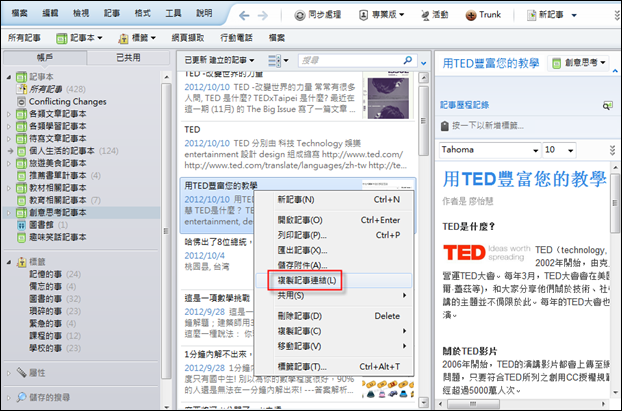Click the 標籤 tag toolbar icon
The image size is (622, 411).
pos(123,38)
